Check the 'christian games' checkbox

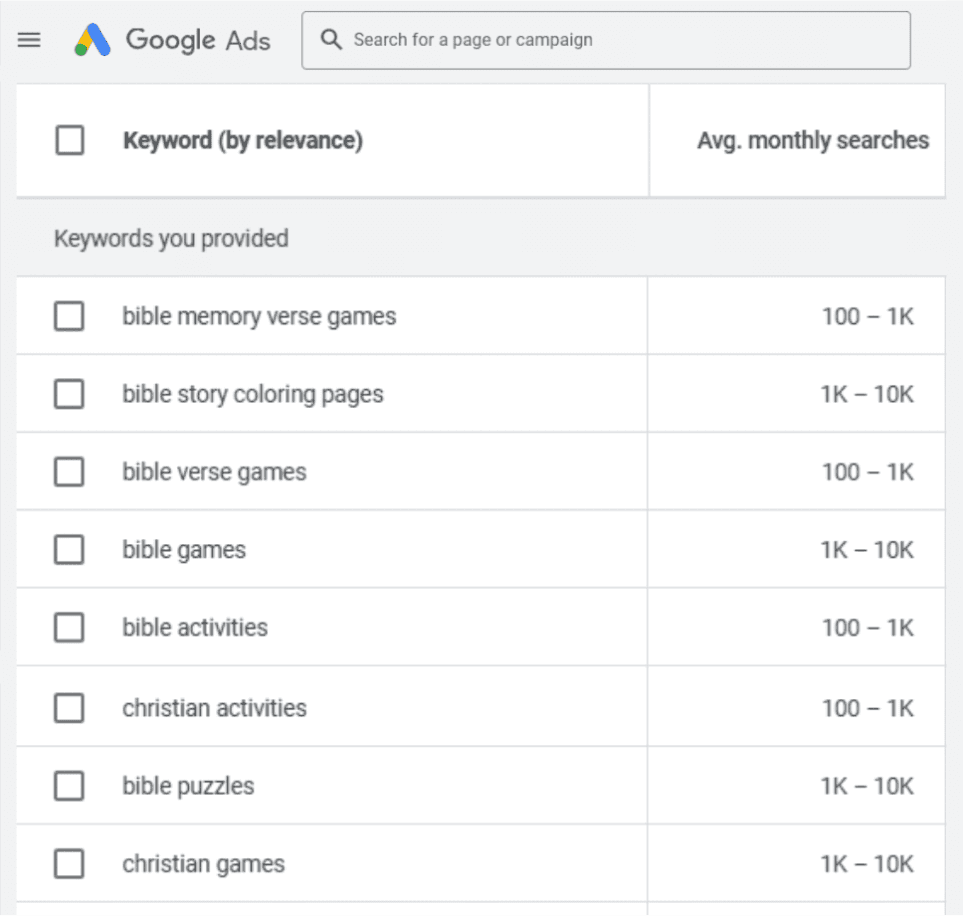point(69,864)
